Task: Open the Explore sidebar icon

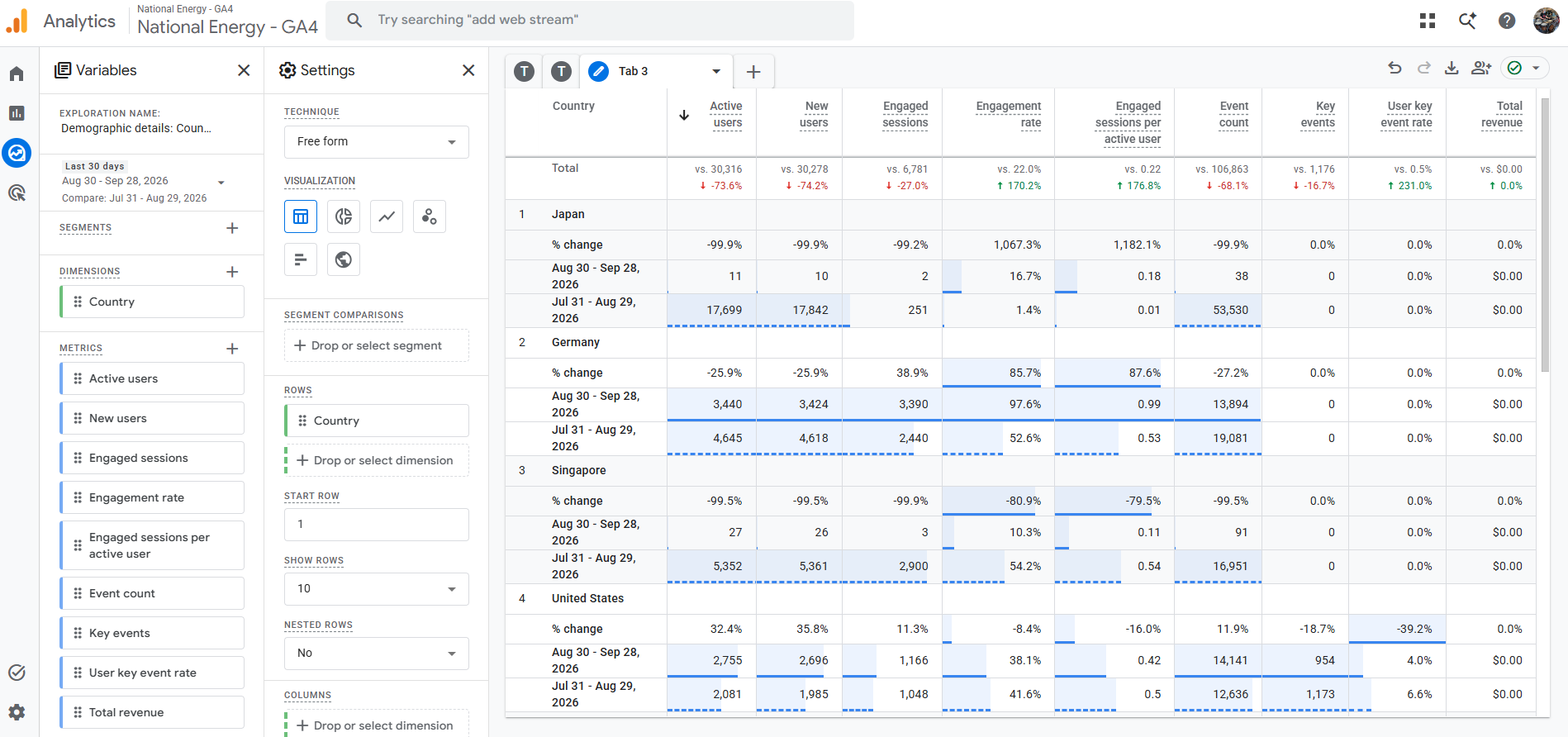Action: coord(17,153)
